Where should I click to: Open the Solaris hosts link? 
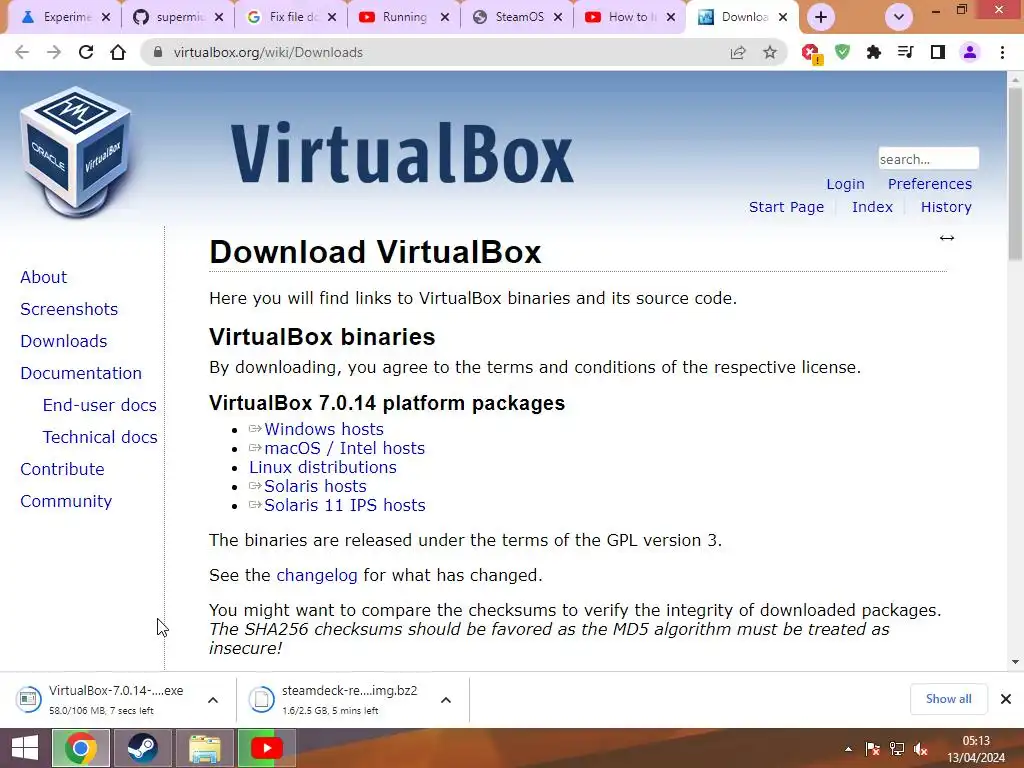point(315,486)
